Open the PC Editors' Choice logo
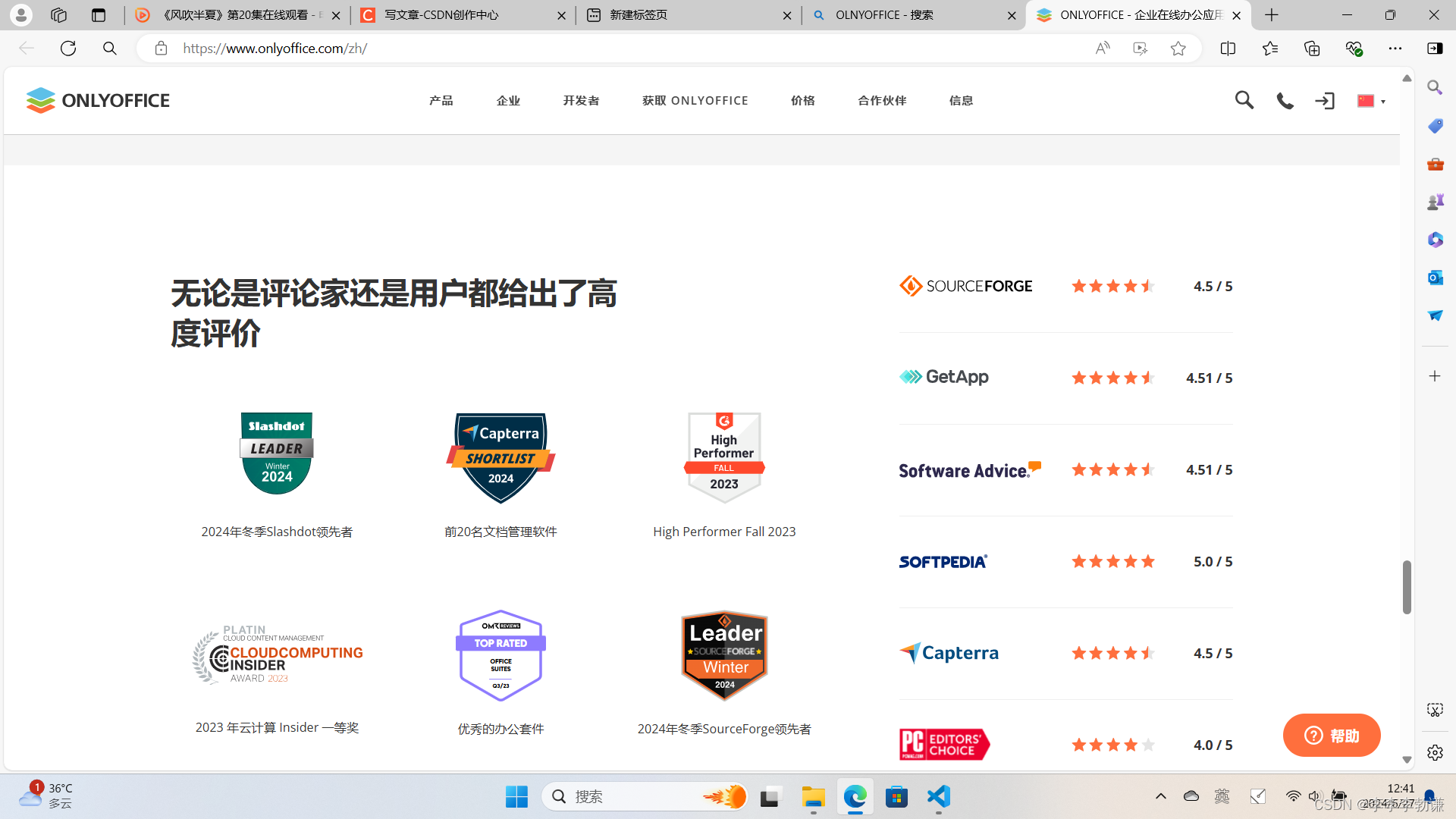 [x=944, y=744]
